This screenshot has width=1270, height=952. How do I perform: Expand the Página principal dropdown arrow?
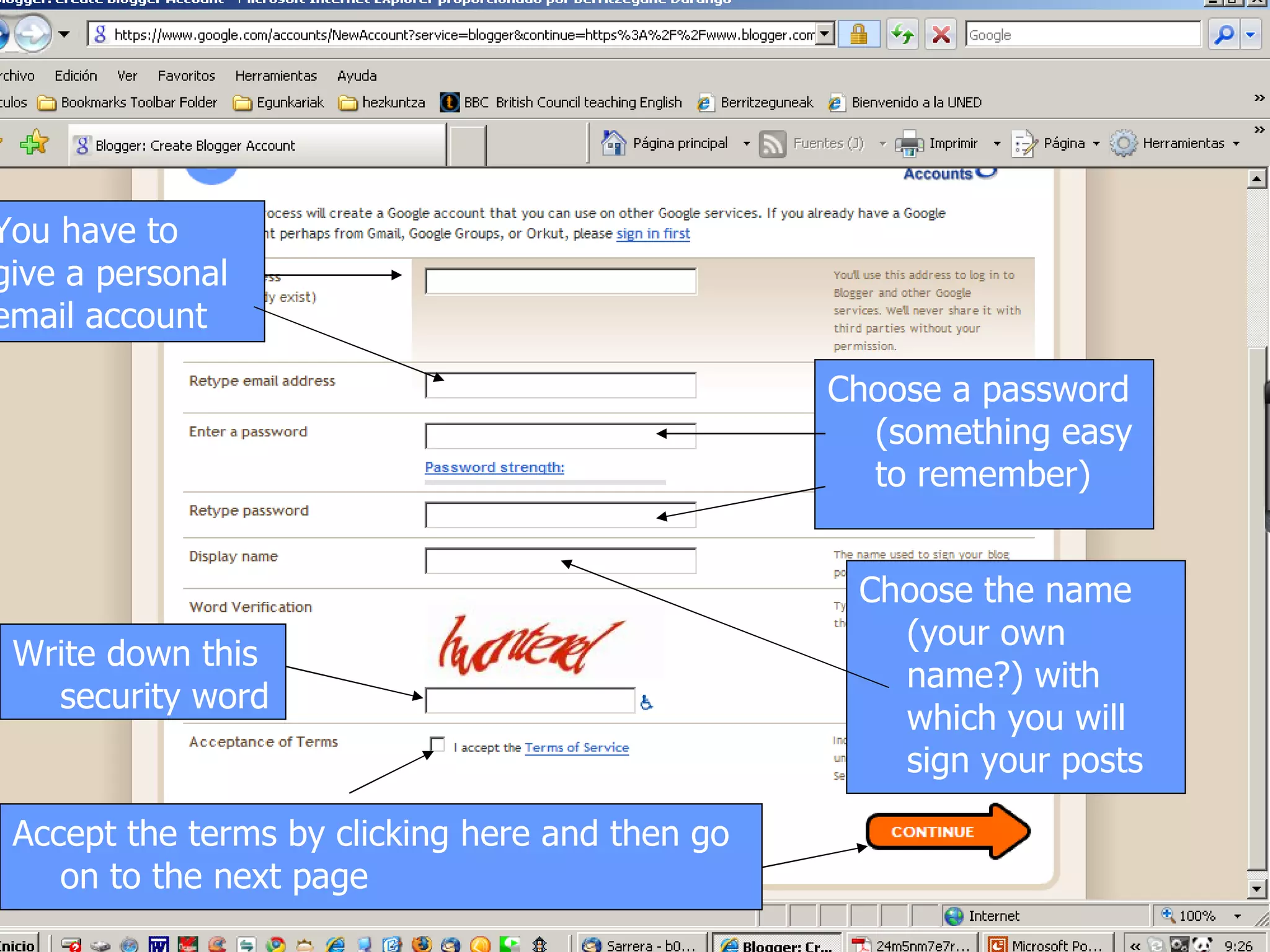point(747,144)
